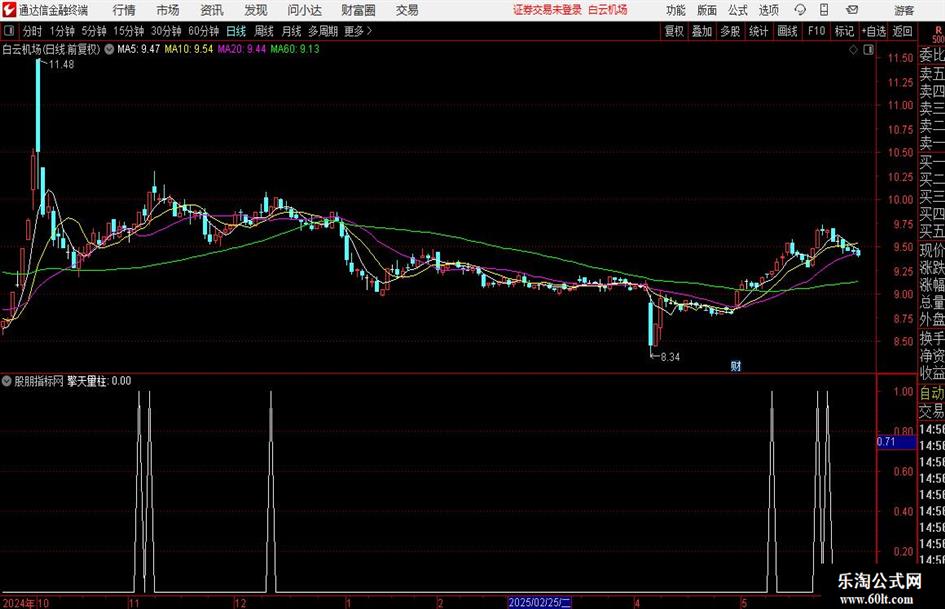Click the R 500 badge icon
The height and width of the screenshot is (609, 945).
[938, 34]
